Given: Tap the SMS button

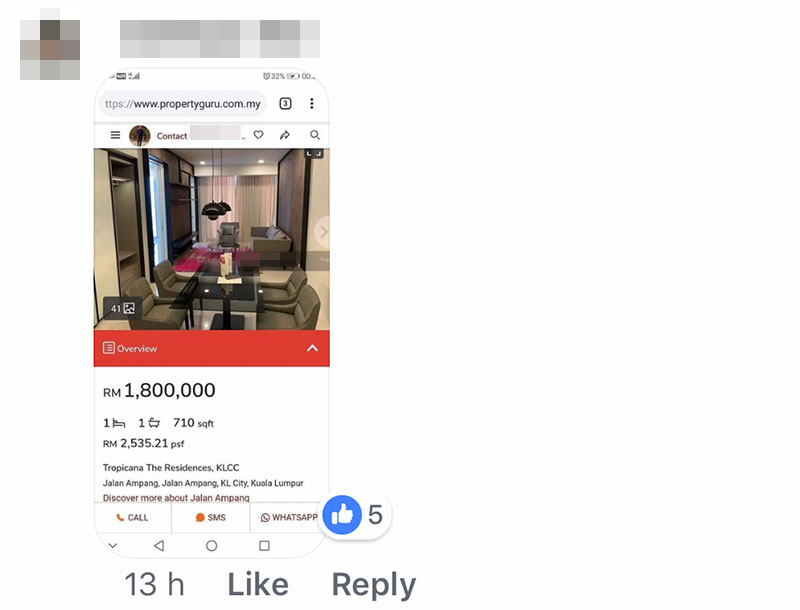Looking at the screenshot, I should (211, 518).
